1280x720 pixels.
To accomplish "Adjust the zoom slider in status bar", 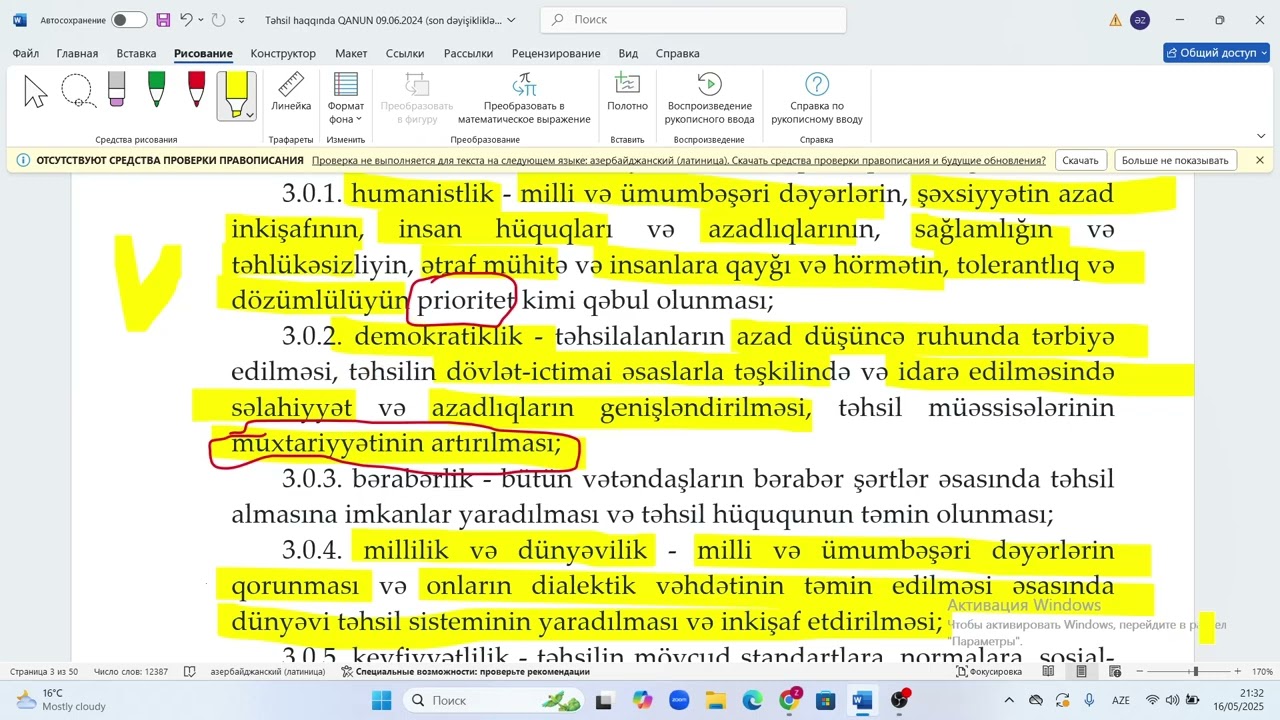I will pos(1194,672).
